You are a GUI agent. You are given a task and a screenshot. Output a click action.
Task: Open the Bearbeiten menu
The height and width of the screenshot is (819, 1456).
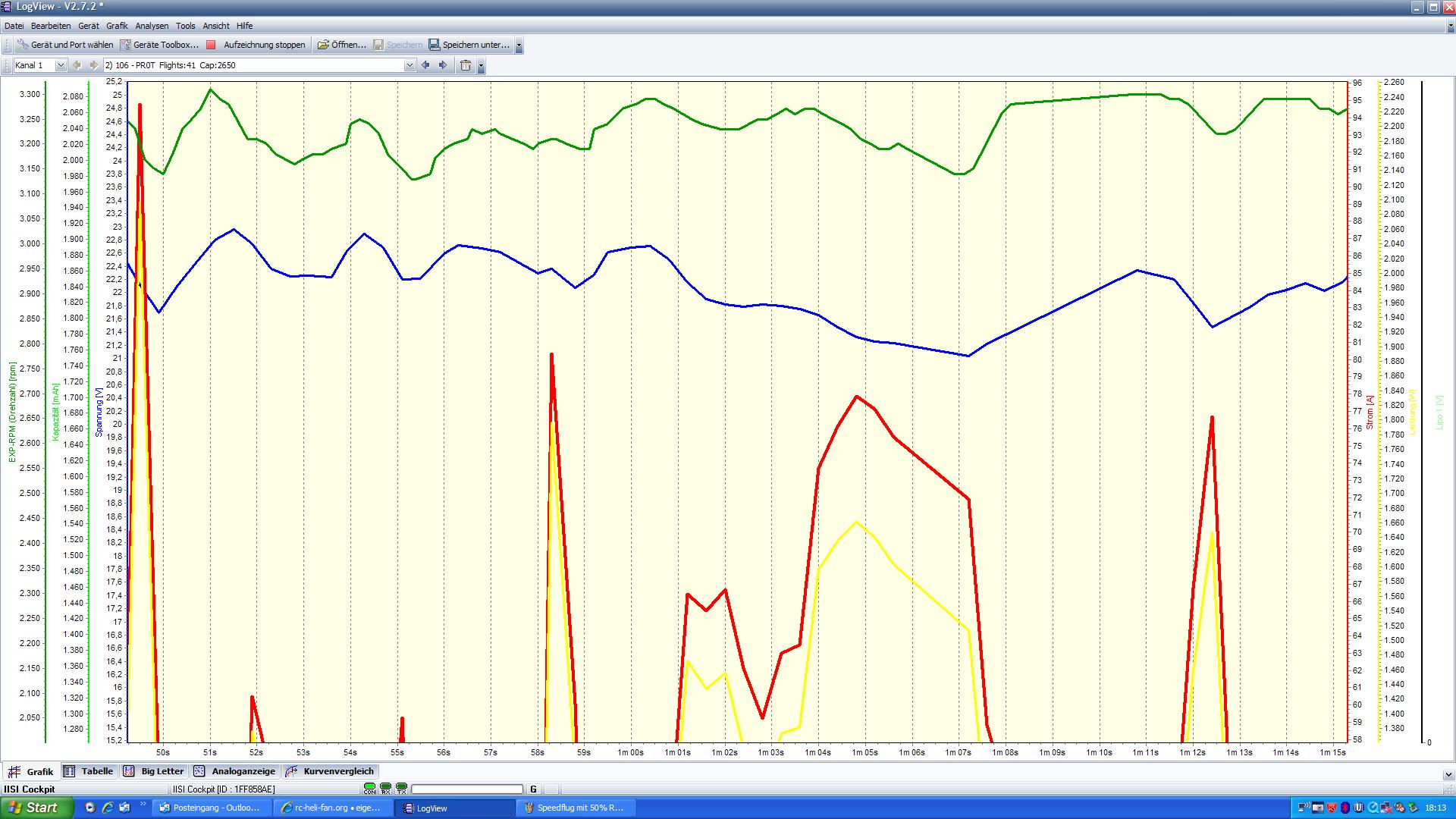51,26
